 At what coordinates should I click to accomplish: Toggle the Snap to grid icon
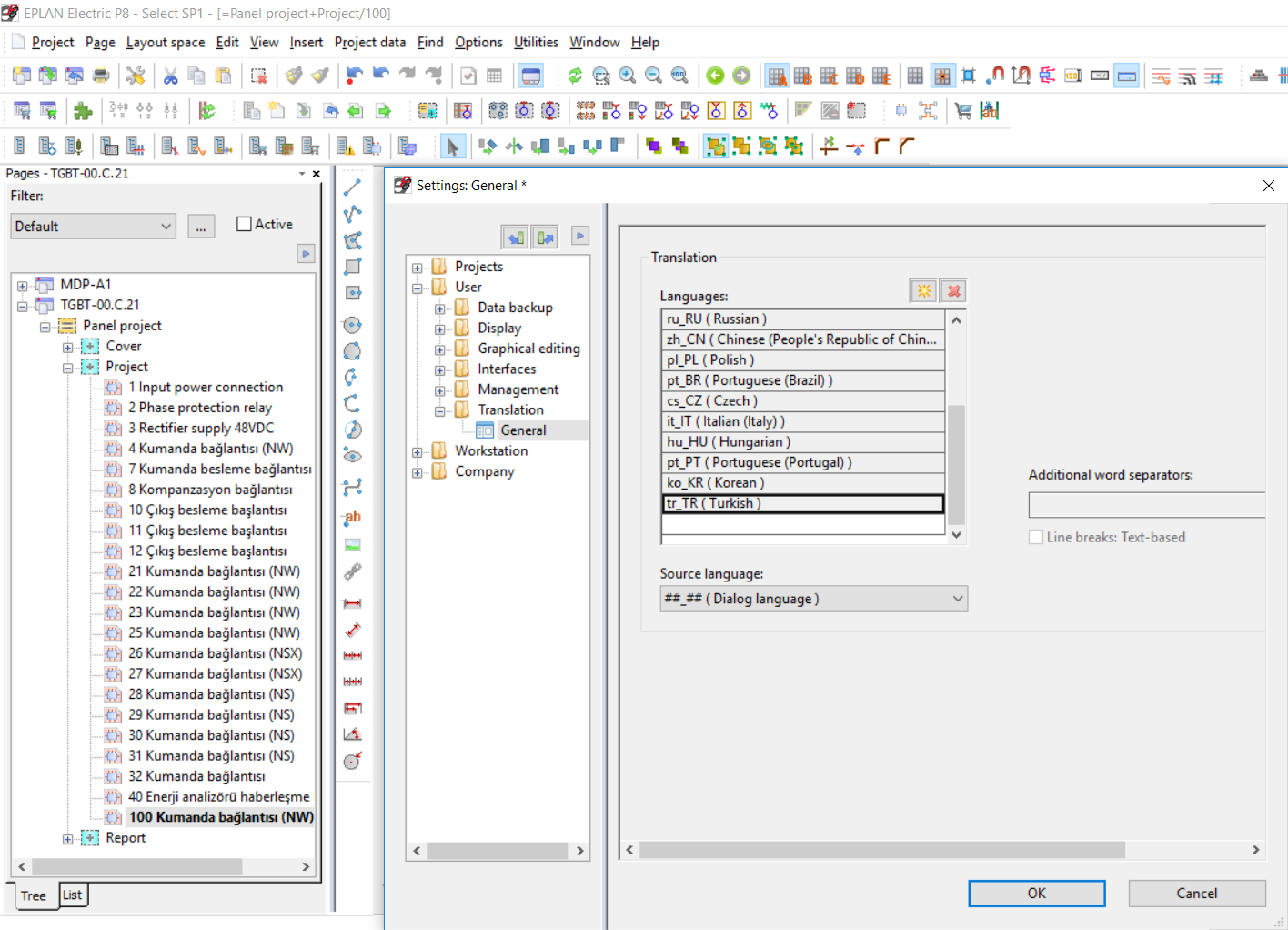pos(942,76)
